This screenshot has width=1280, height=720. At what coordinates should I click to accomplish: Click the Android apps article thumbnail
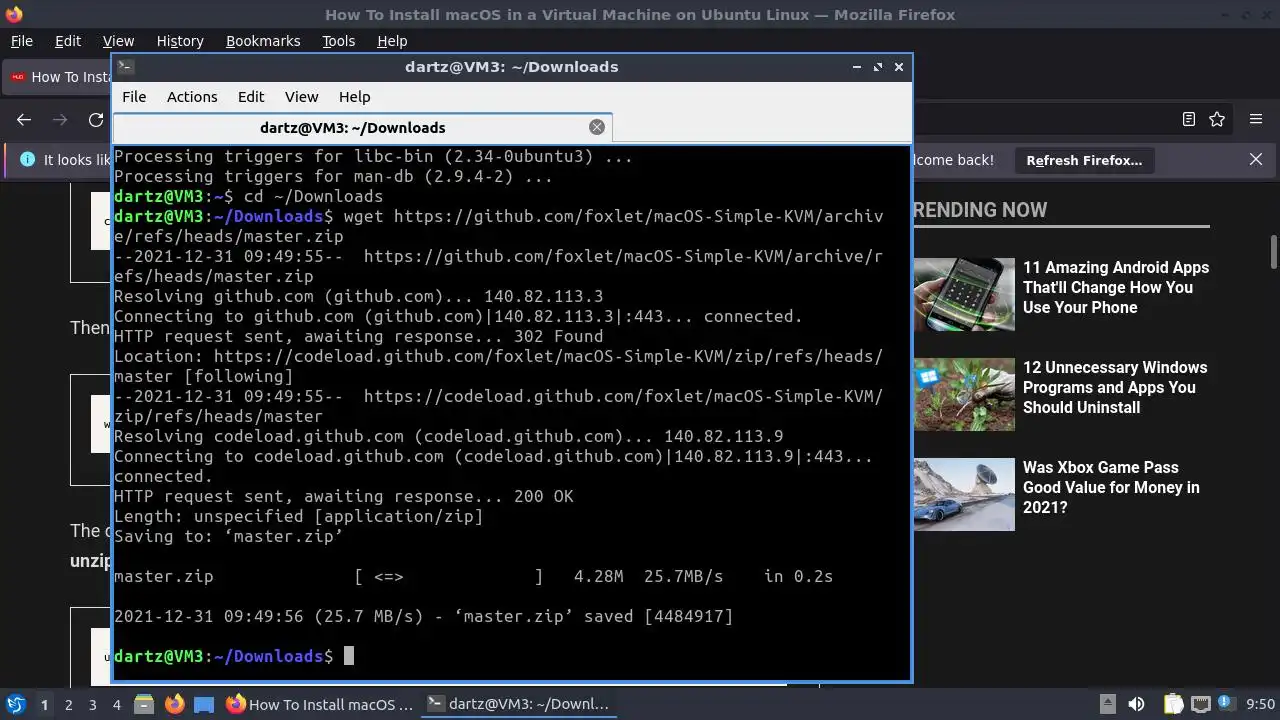964,294
